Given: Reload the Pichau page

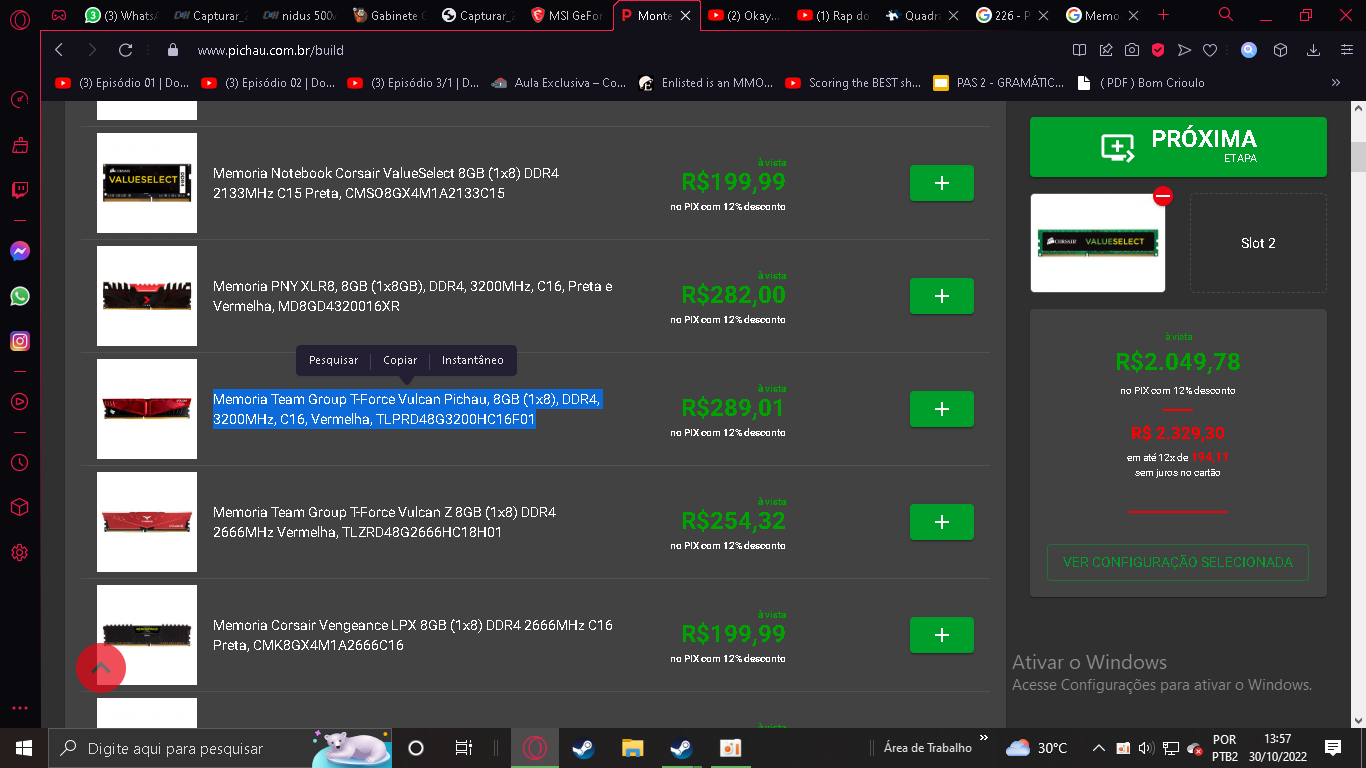Looking at the screenshot, I should [x=125, y=50].
